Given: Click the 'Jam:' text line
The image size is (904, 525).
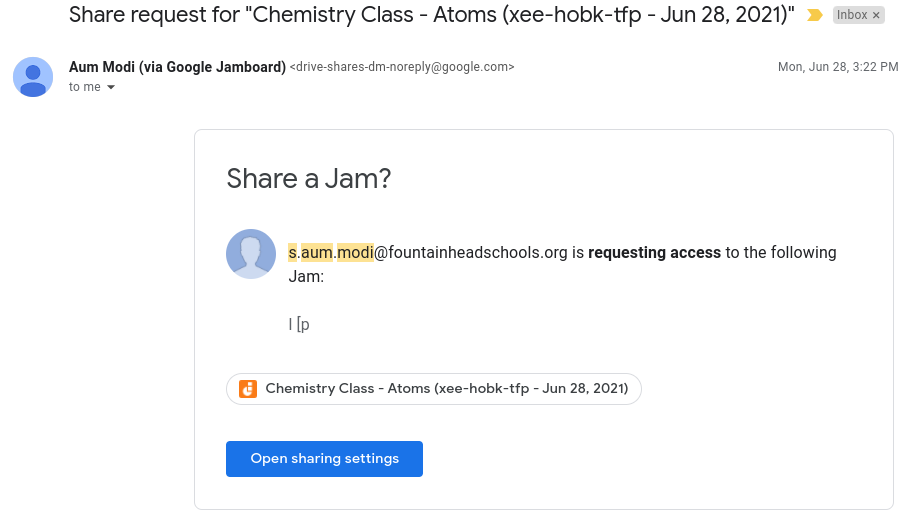Looking at the screenshot, I should click(306, 277).
